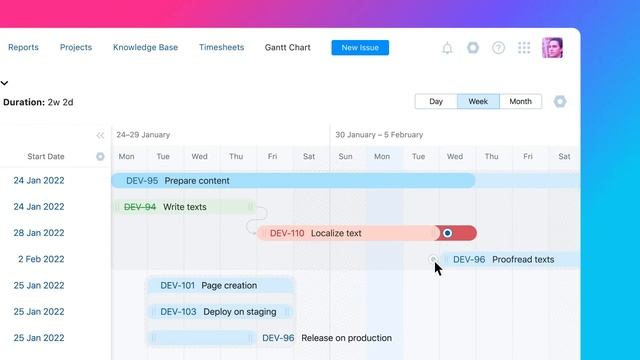Image resolution: width=640 pixels, height=360 pixels.
Task: Open the Reports tab
Action: [x=23, y=47]
